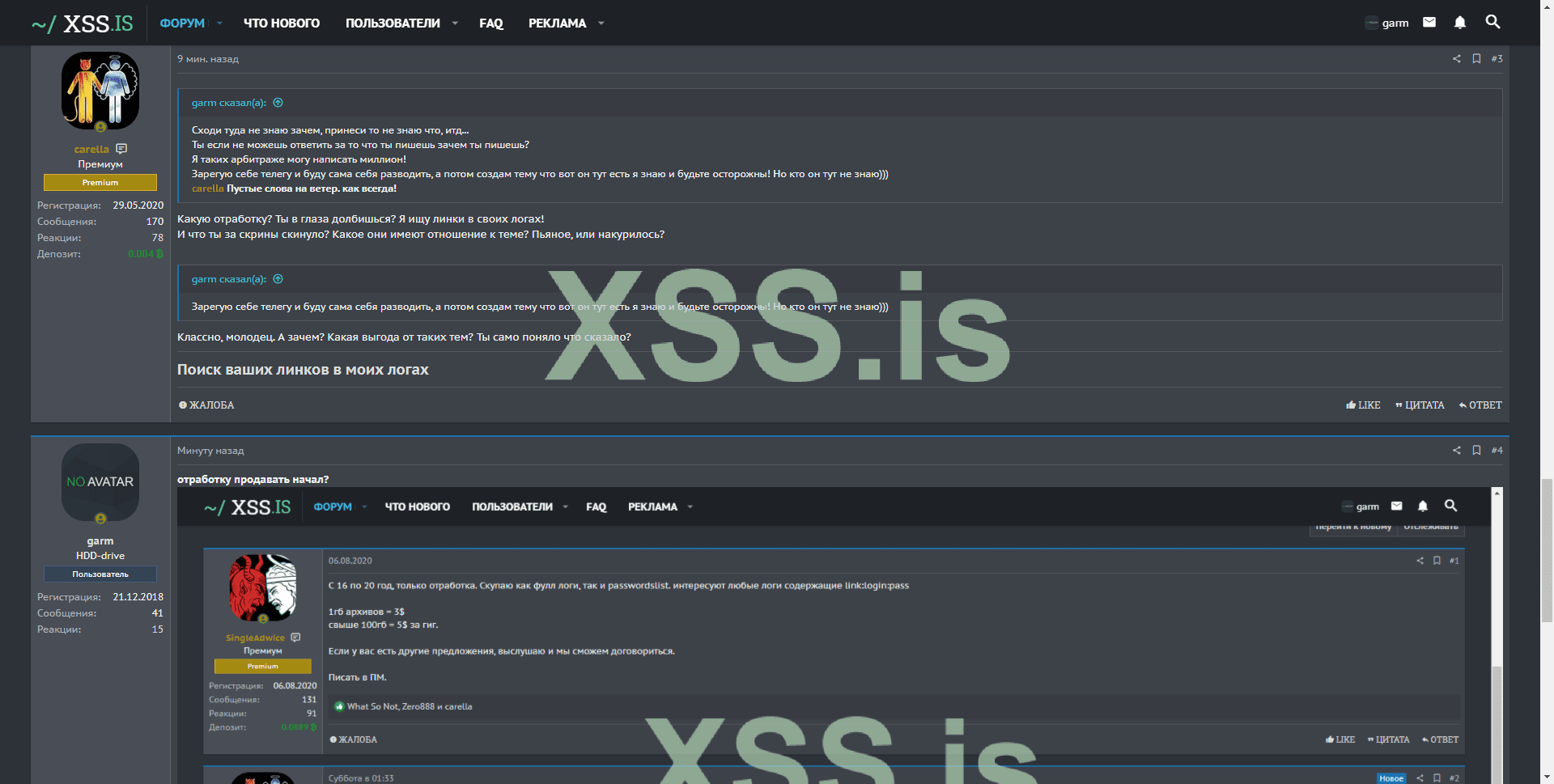Open garm's profile from the post #4 username

pyautogui.click(x=100, y=541)
